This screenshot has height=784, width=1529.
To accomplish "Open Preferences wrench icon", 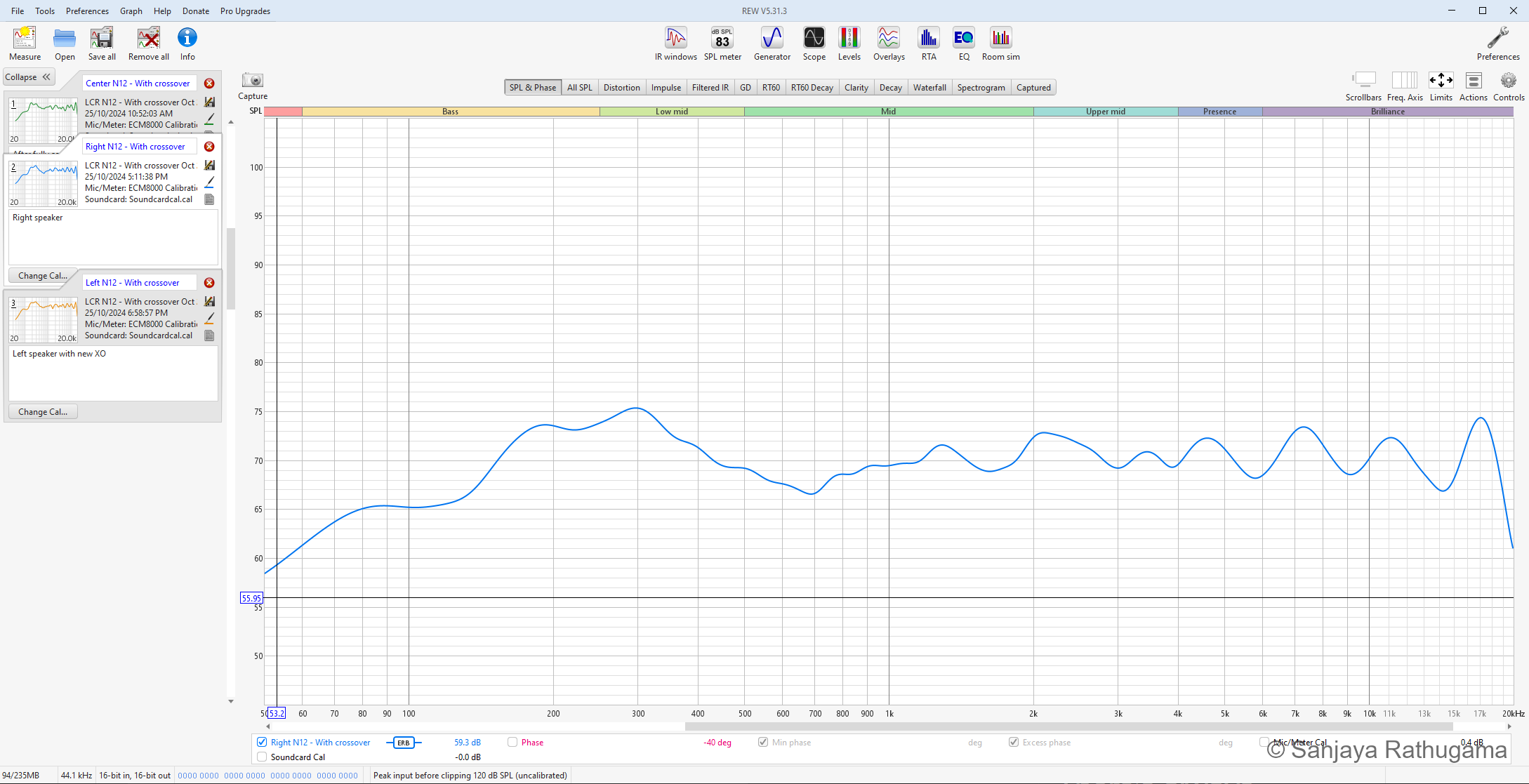I will click(x=1498, y=44).
